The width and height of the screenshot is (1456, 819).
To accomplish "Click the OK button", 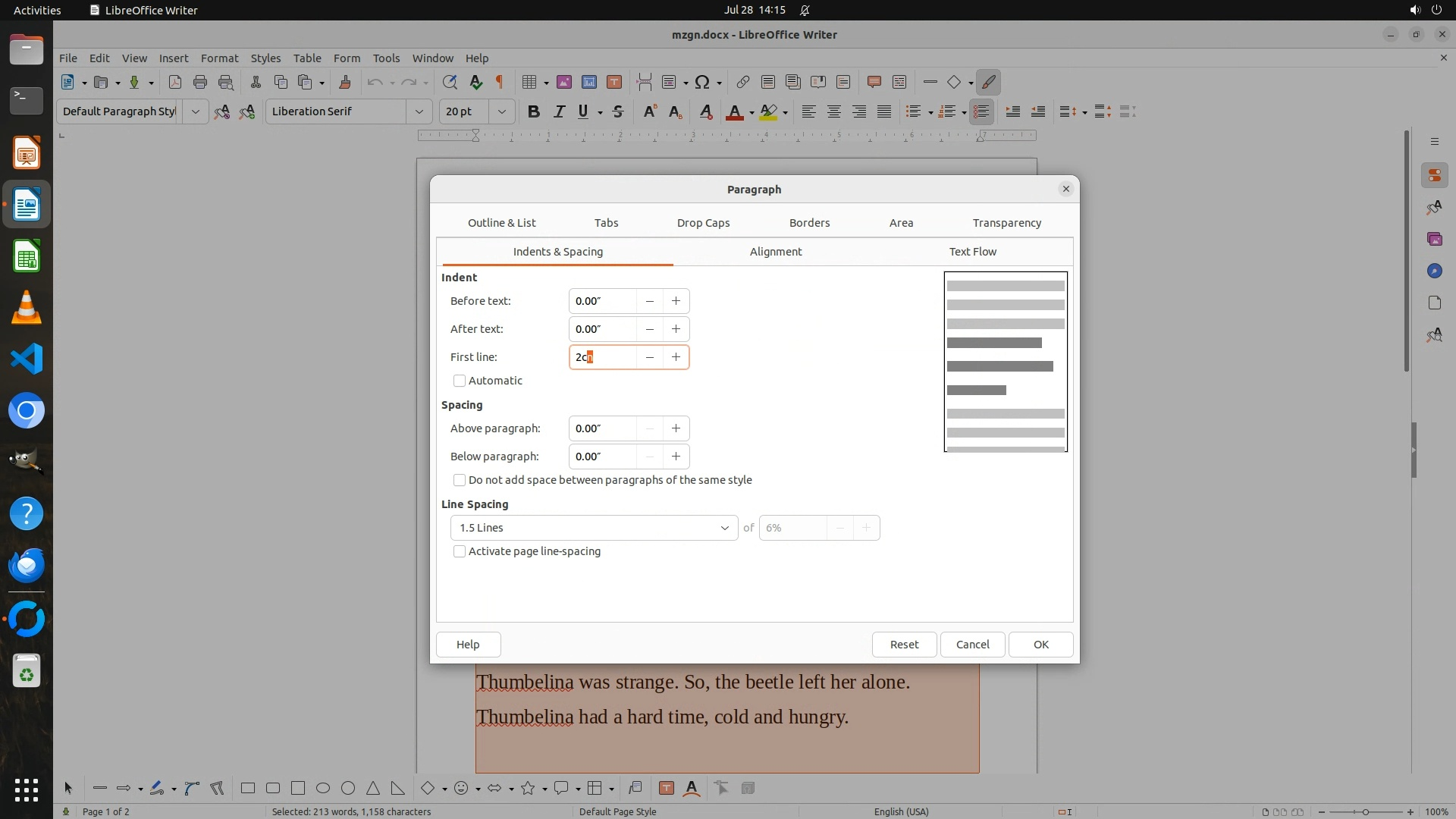I will pos(1040,645).
